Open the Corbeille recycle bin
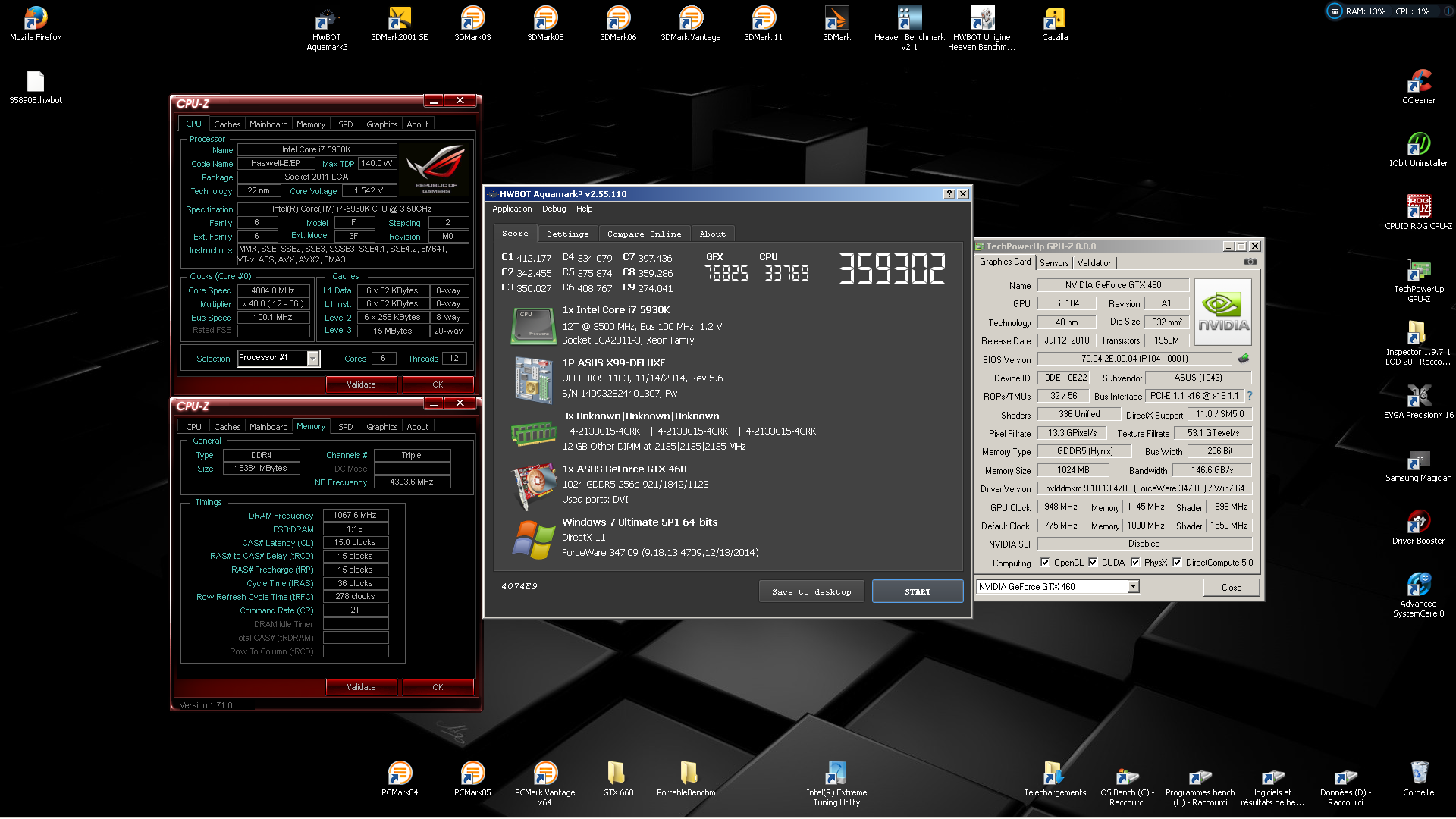This screenshot has height=819, width=1456. point(1419,779)
